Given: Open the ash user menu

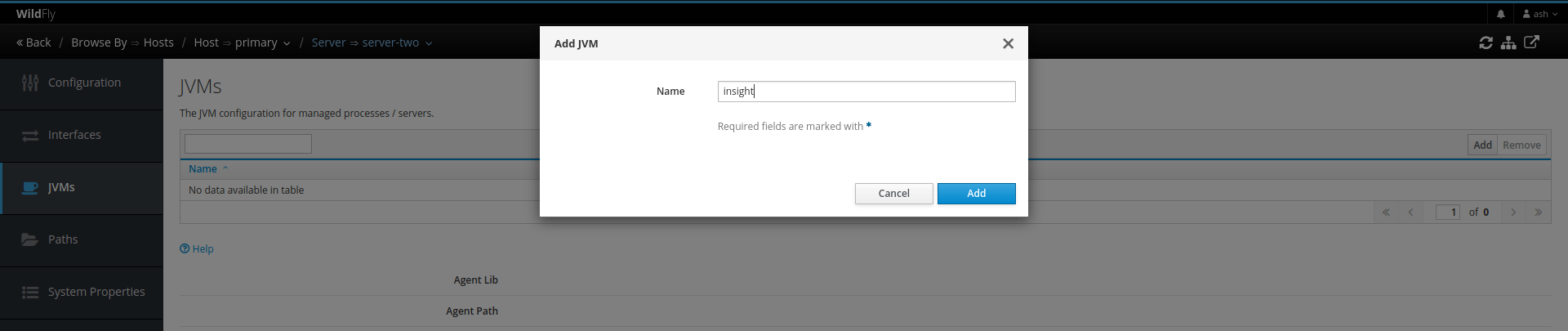Looking at the screenshot, I should tap(1539, 14).
